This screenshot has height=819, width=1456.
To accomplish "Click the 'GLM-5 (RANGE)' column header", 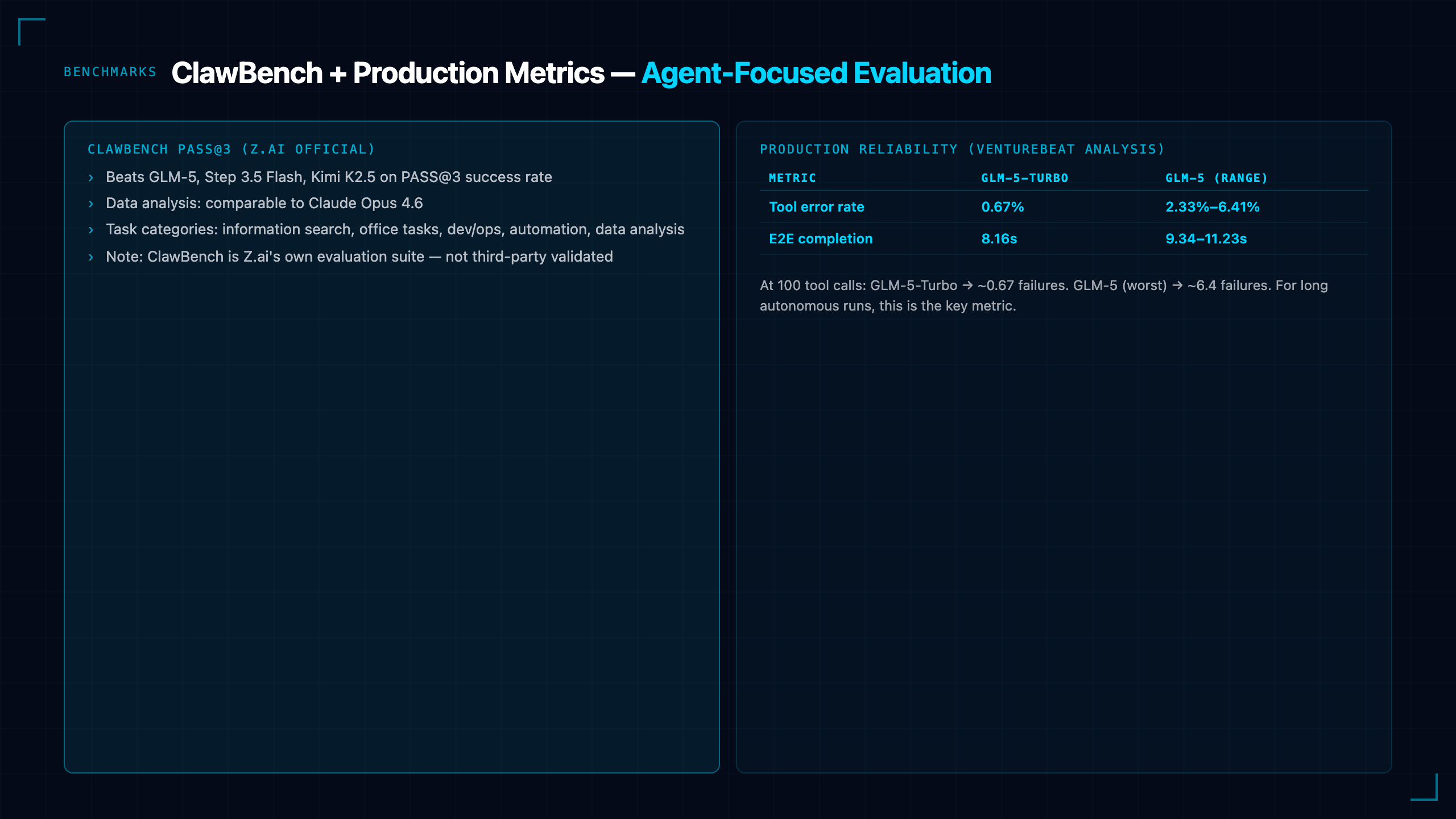I will [1217, 178].
